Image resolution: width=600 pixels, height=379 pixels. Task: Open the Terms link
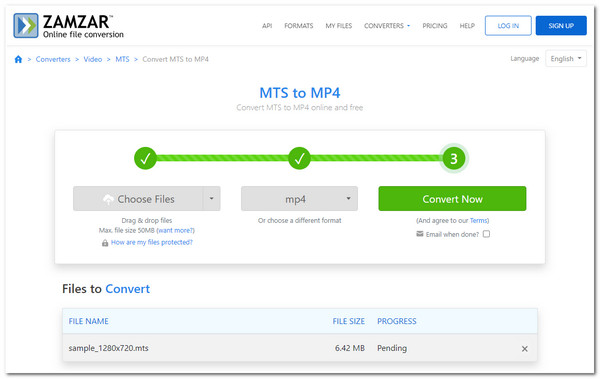pos(478,221)
